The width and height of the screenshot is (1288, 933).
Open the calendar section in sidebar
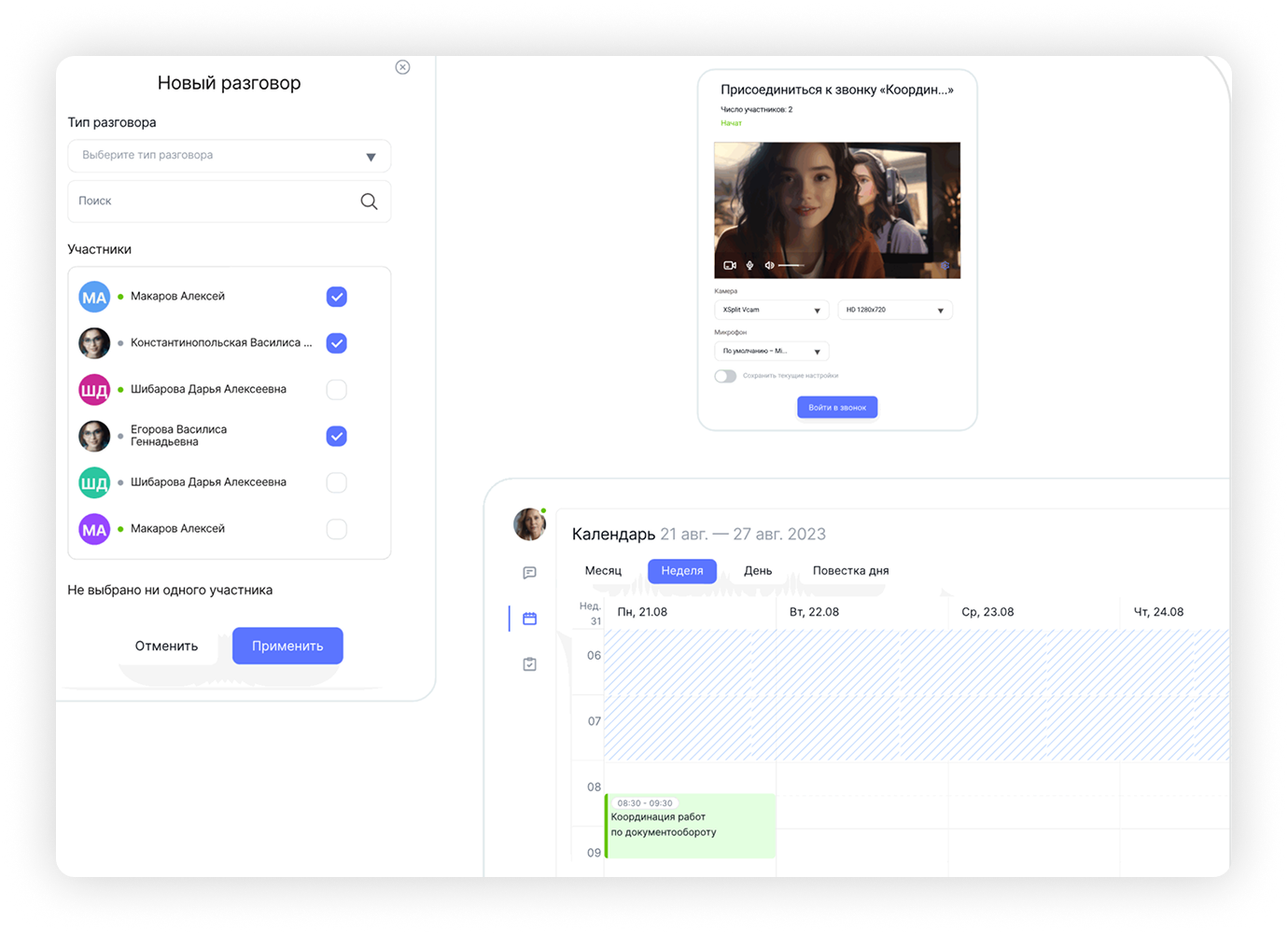coord(529,619)
